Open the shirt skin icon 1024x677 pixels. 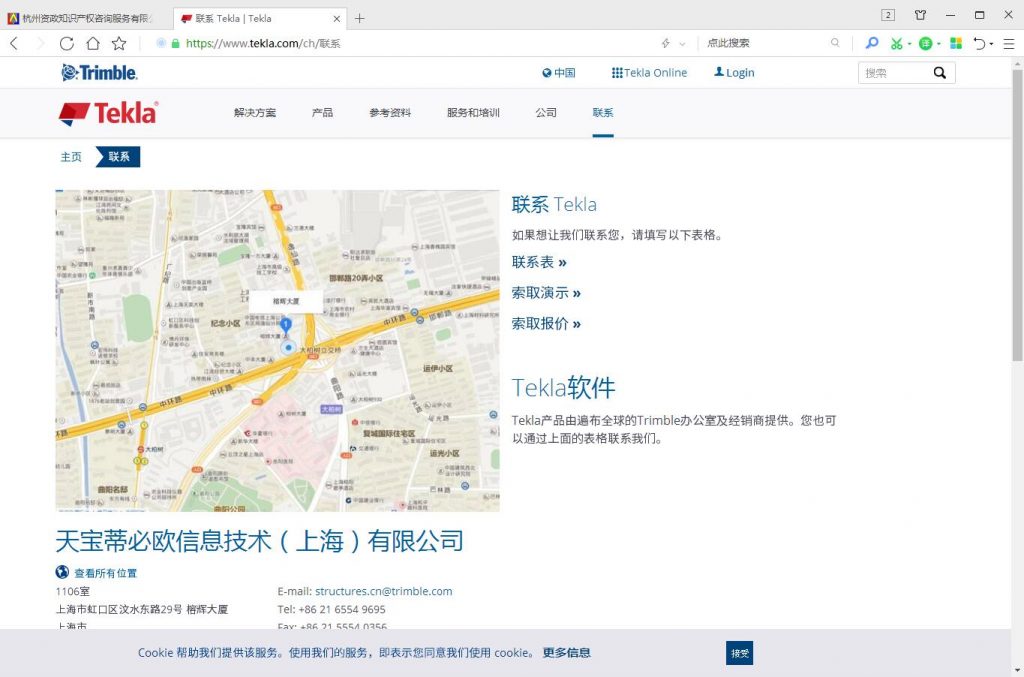[920, 15]
